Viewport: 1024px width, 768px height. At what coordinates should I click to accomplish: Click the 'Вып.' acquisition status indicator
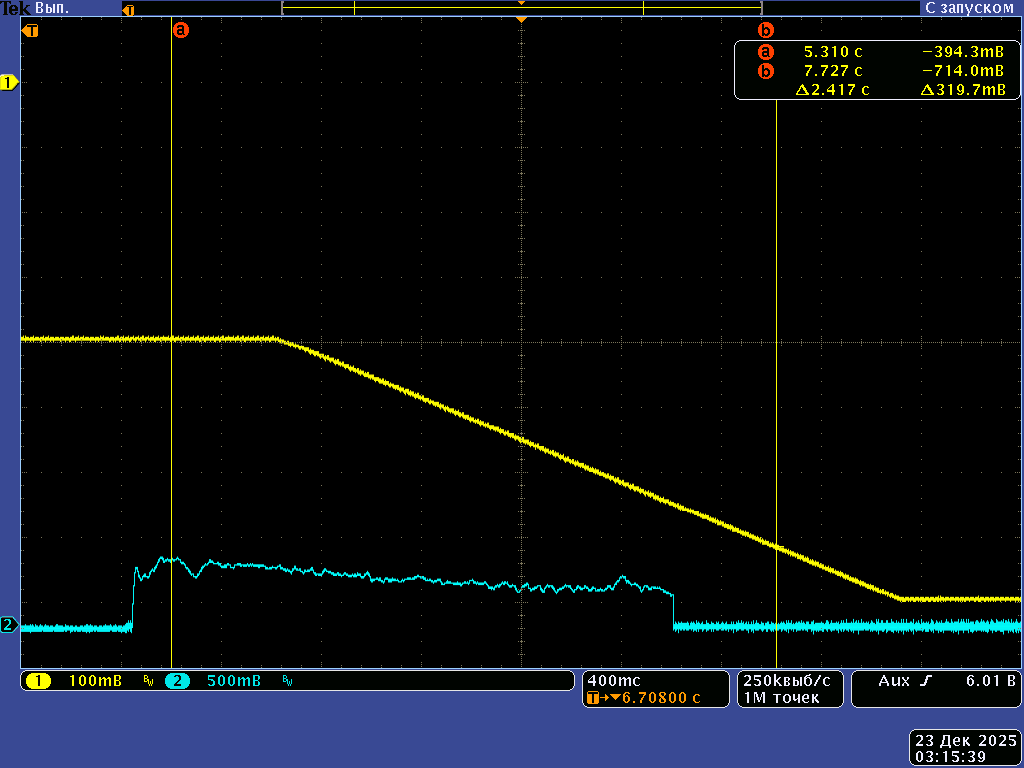pos(51,7)
